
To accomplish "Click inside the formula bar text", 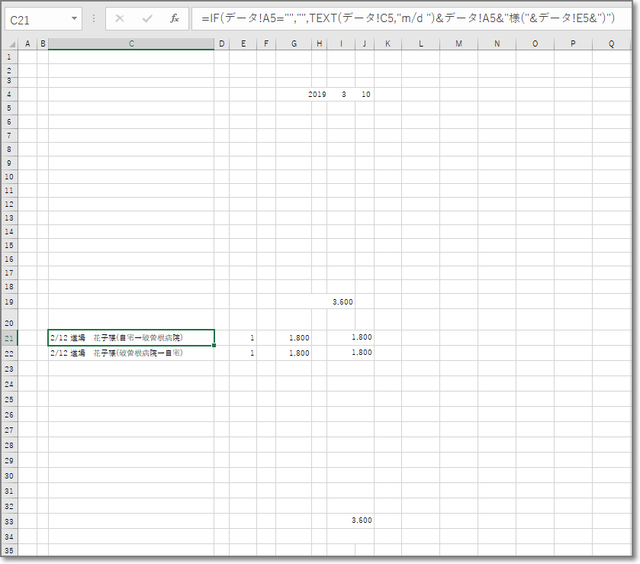I will [x=410, y=19].
